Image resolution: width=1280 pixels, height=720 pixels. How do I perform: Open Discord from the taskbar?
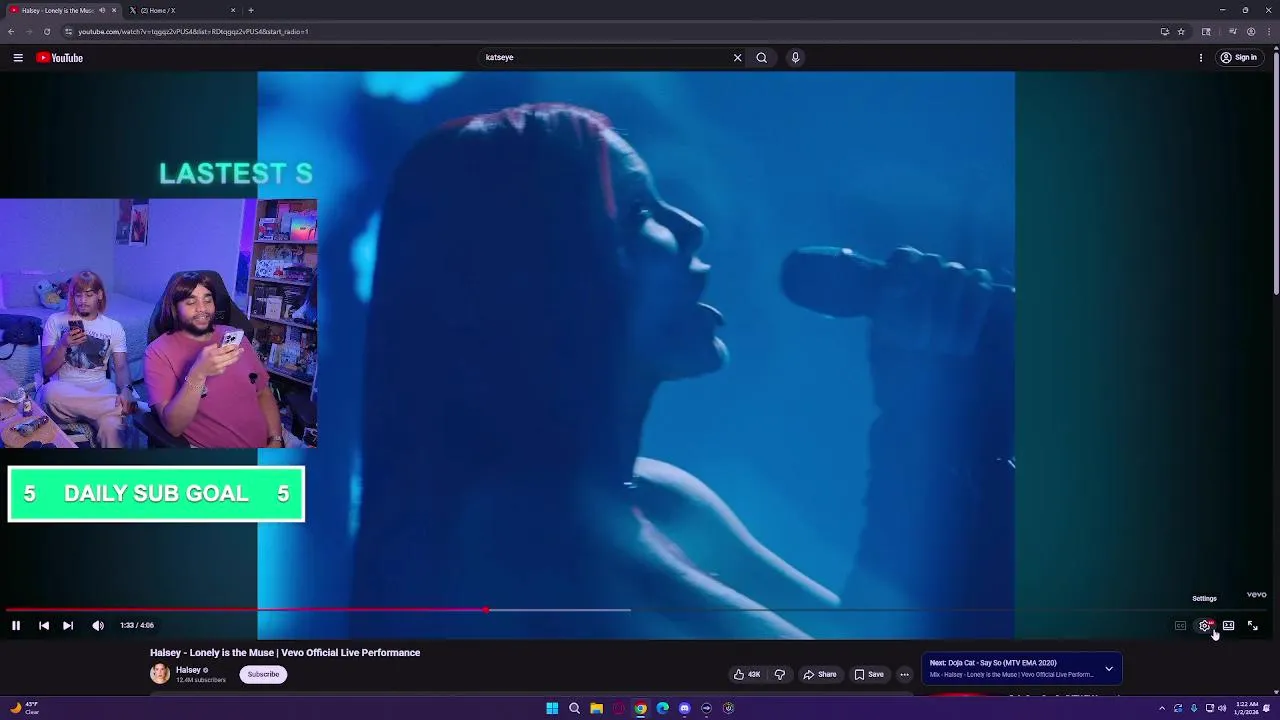[x=684, y=708]
